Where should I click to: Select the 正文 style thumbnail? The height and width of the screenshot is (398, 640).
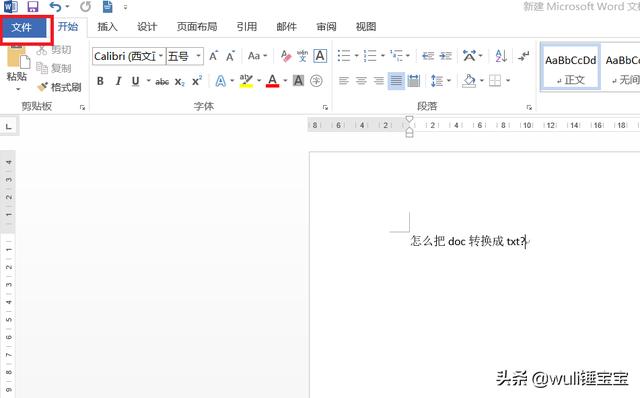click(x=571, y=67)
